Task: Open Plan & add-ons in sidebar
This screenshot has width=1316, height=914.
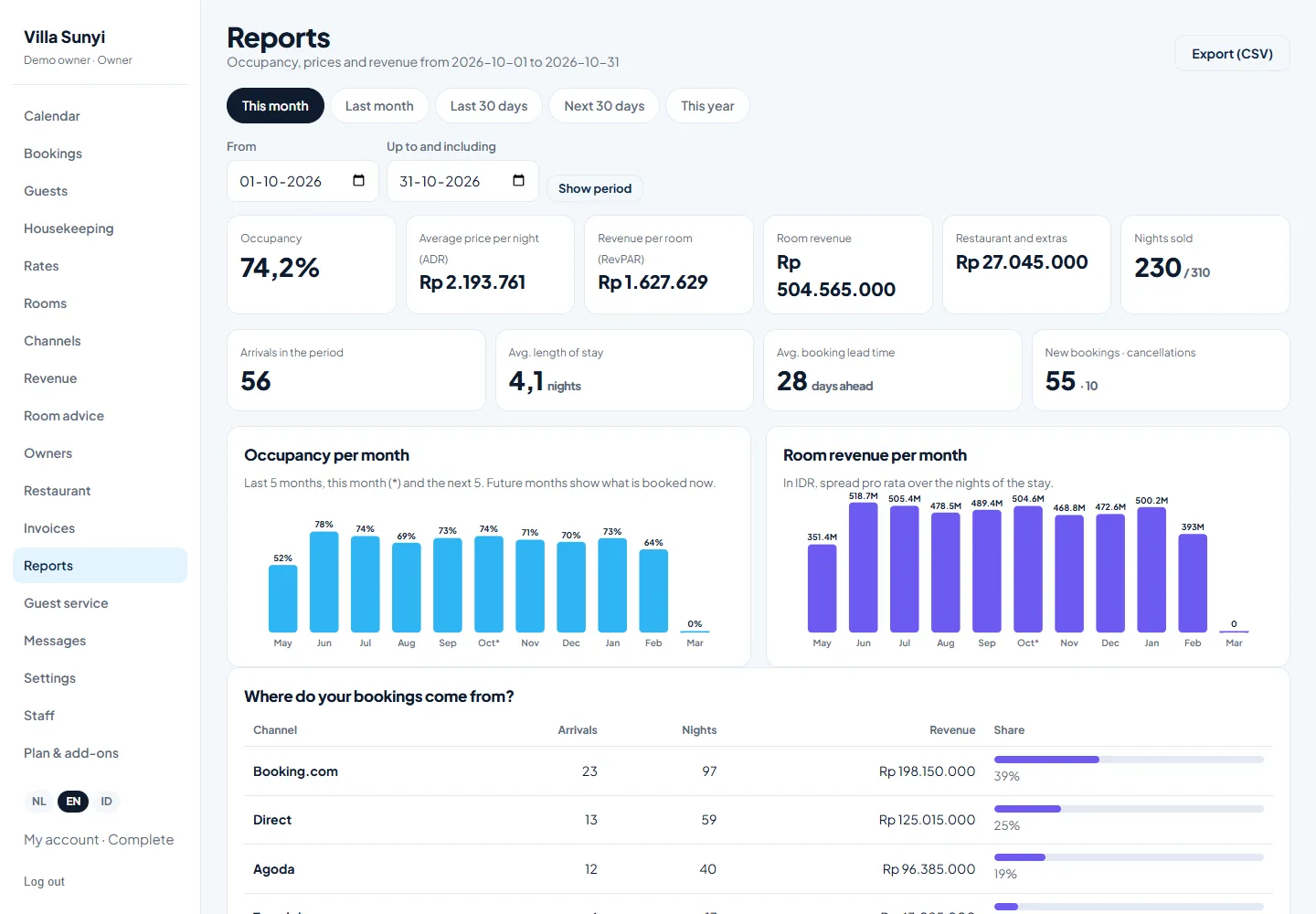Action: tap(101, 753)
